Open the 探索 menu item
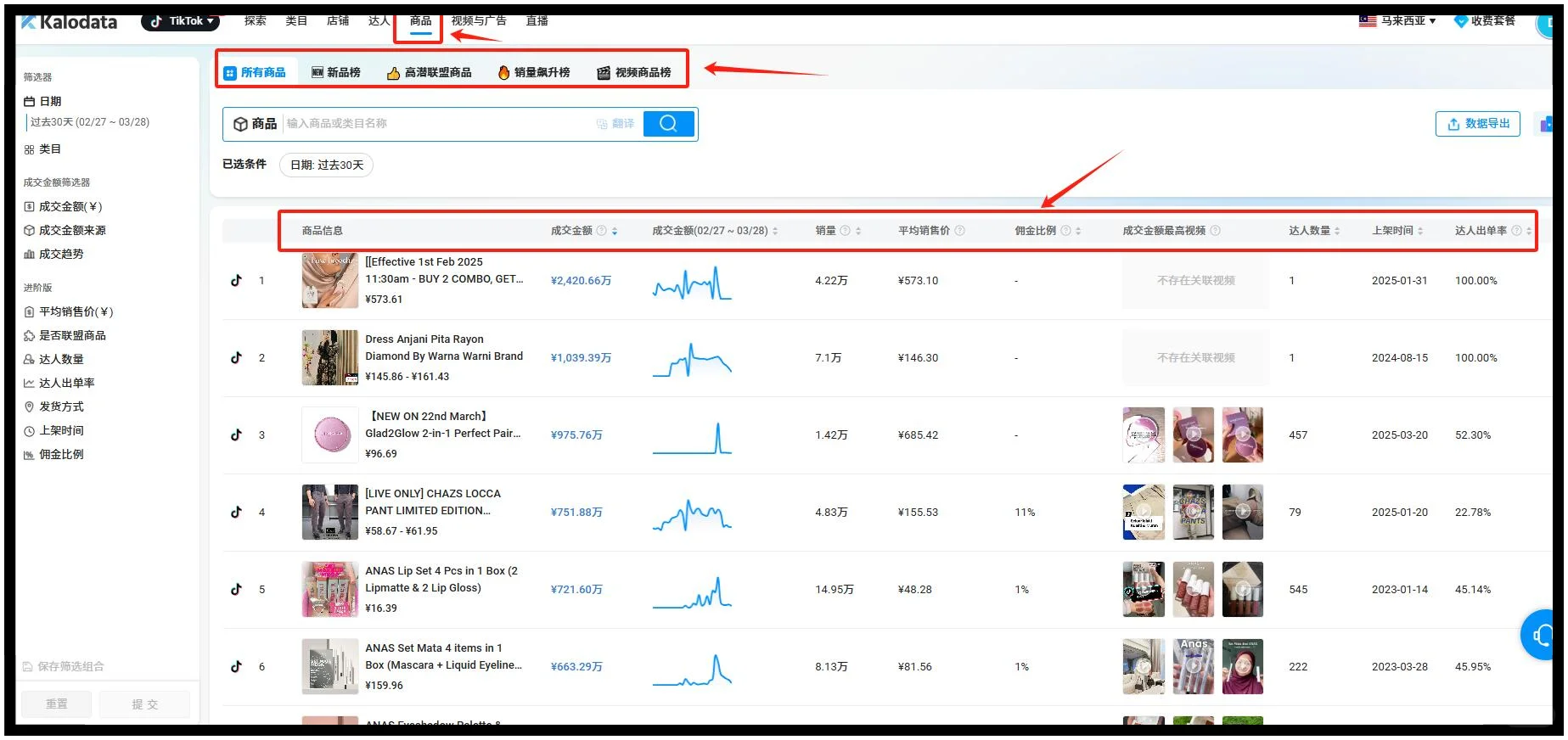This screenshot has height=740, width=1568. coord(255,20)
